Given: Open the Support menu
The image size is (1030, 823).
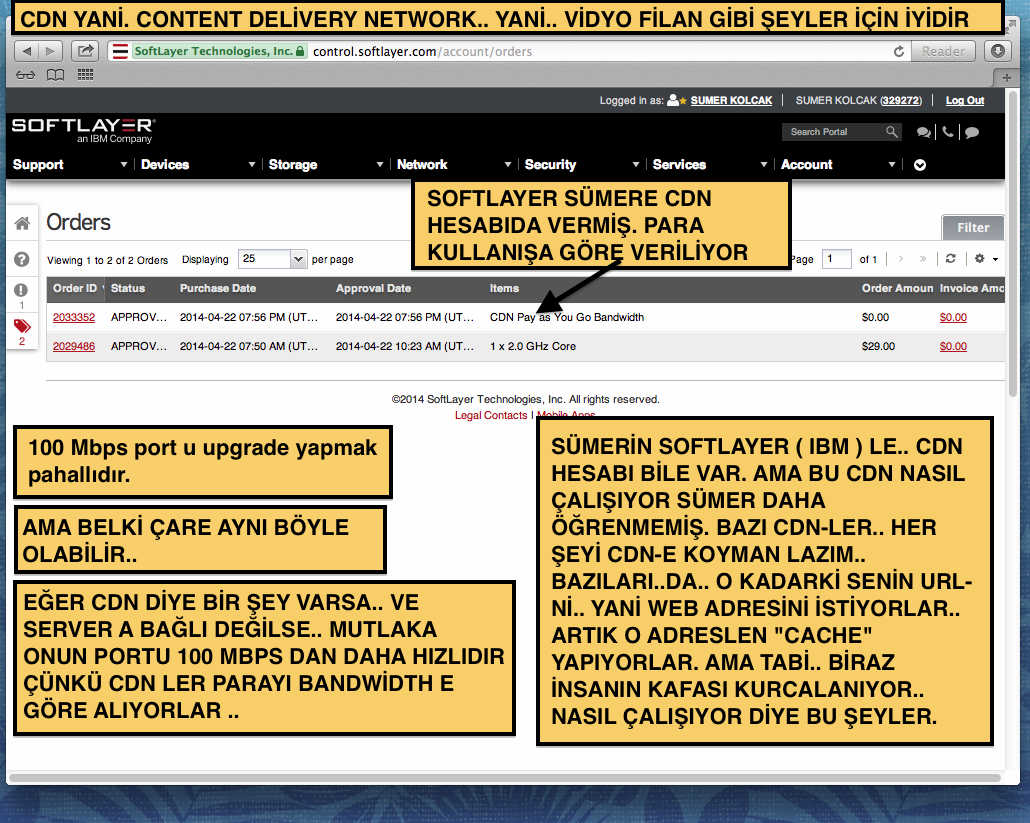Looking at the screenshot, I should click(38, 165).
